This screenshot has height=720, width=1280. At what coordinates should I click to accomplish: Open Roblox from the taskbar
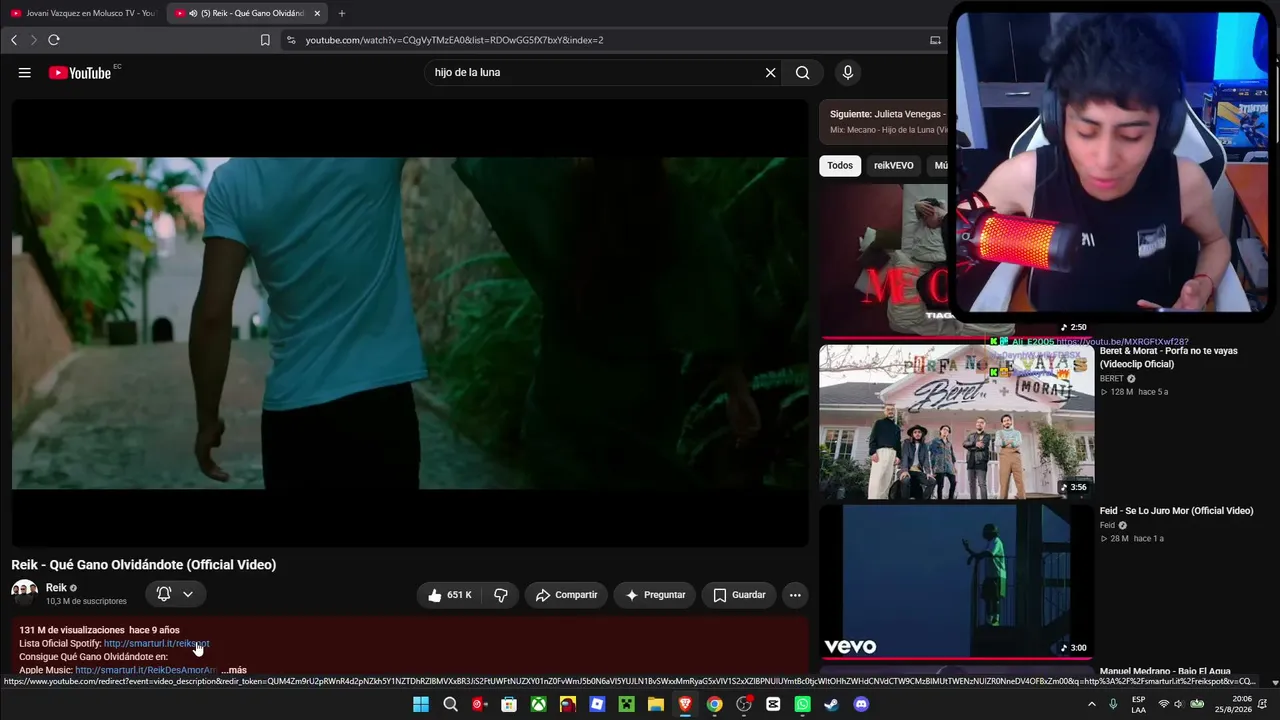(597, 705)
